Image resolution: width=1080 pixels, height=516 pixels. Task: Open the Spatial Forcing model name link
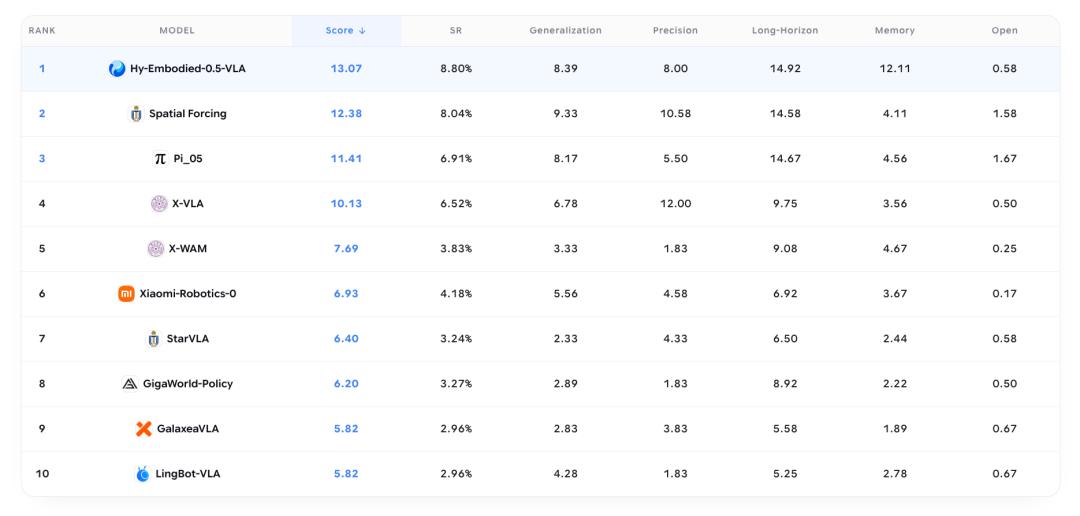click(187, 114)
